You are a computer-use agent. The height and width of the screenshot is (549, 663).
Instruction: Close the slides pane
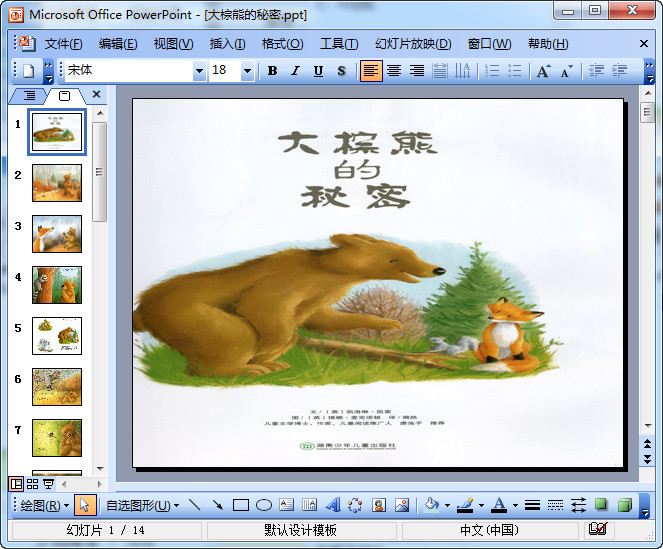point(96,94)
